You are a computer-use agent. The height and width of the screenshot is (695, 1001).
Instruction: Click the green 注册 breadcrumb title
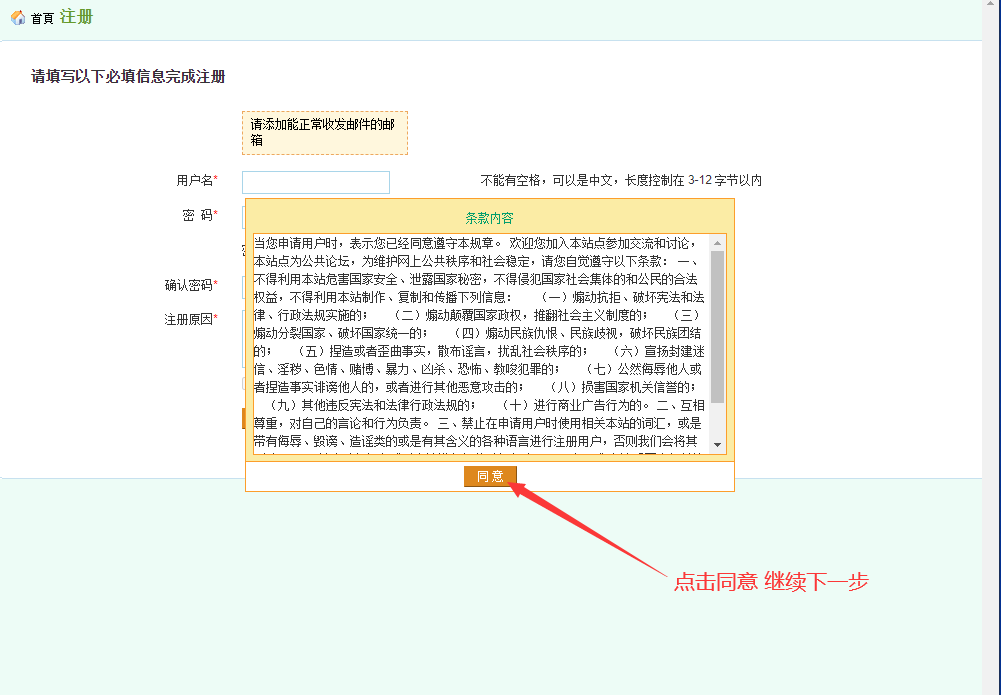click(x=76, y=16)
